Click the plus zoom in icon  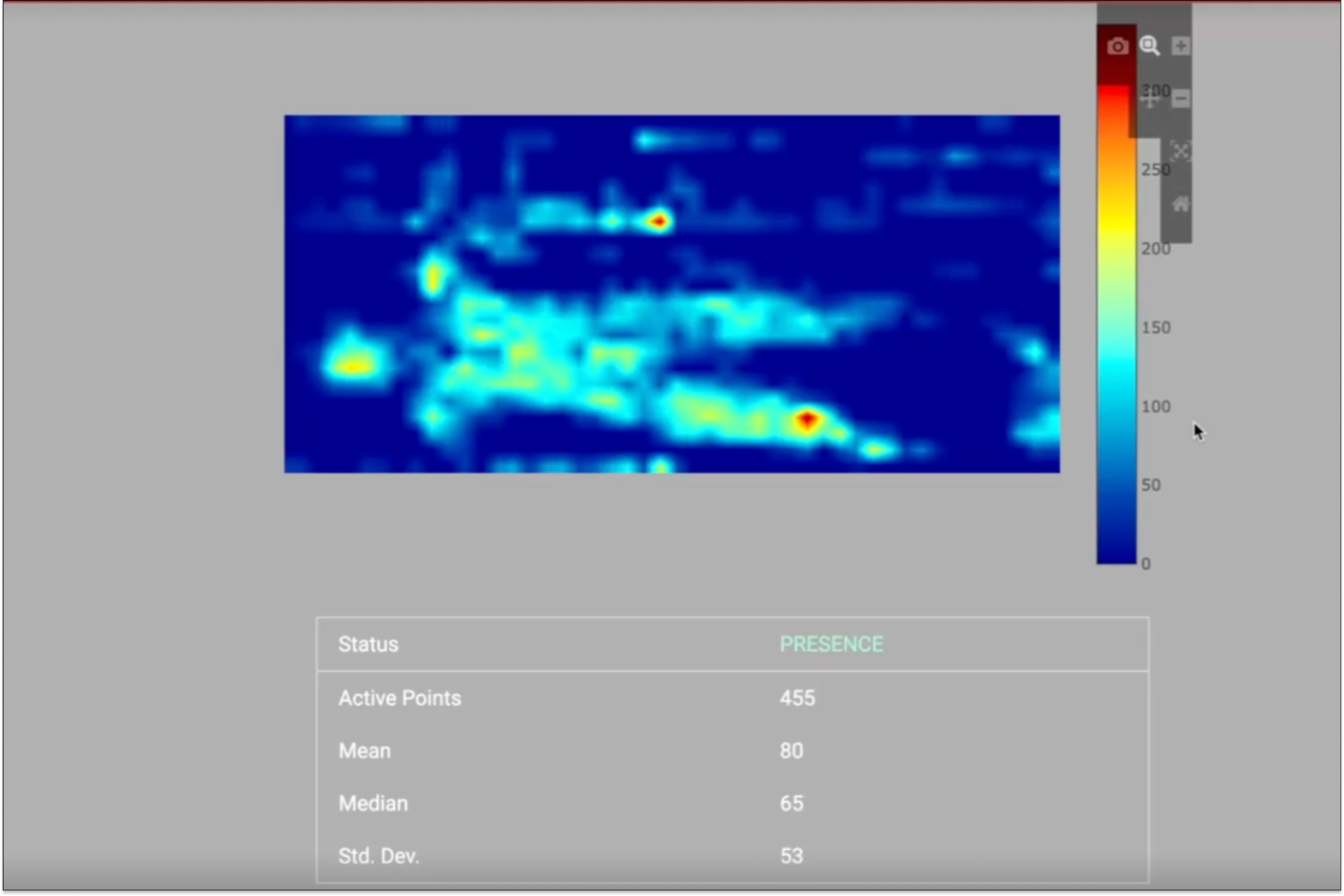(1181, 46)
